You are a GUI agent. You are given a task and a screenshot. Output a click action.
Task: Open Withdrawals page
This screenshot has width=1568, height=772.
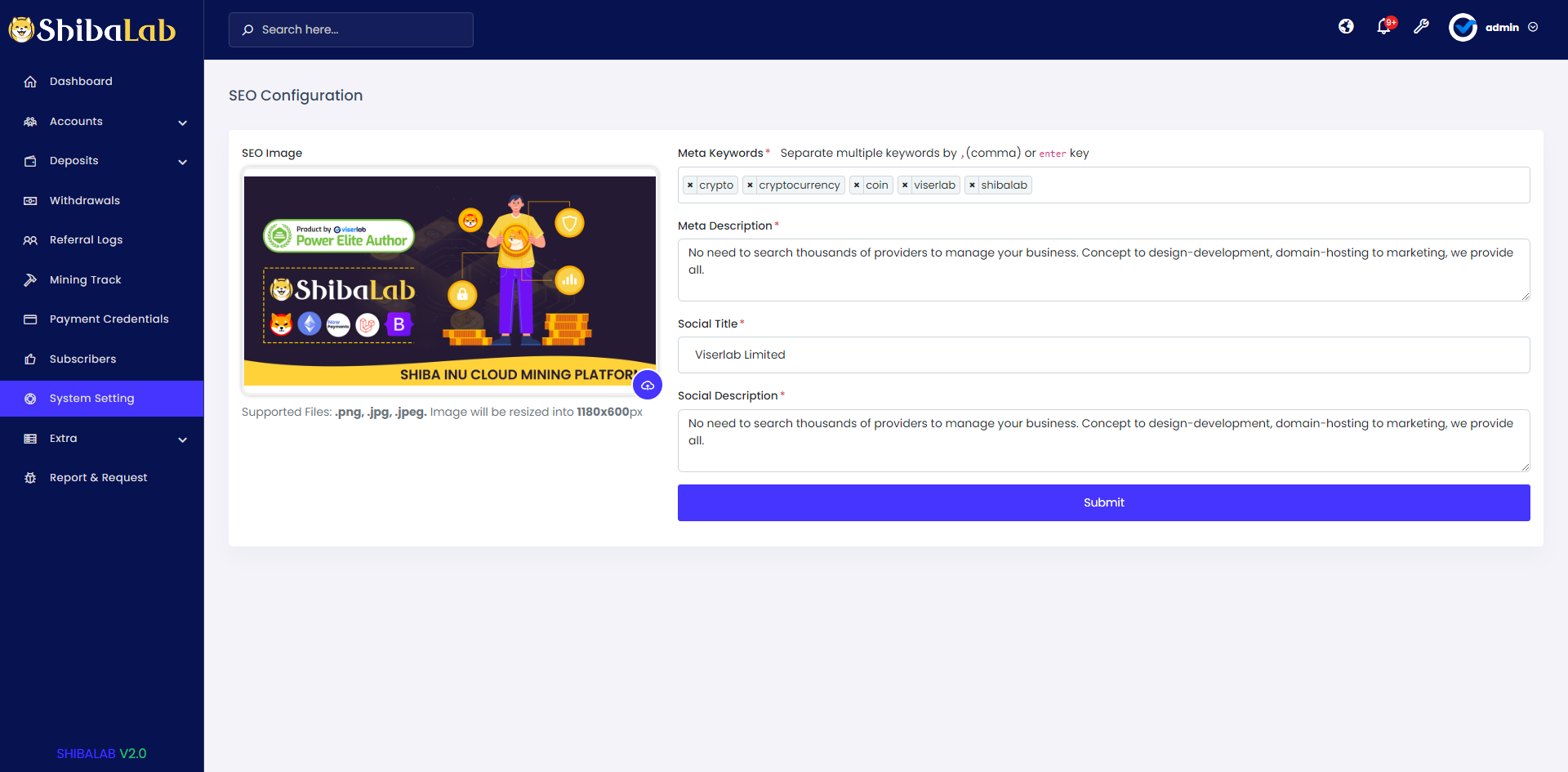coord(101,201)
